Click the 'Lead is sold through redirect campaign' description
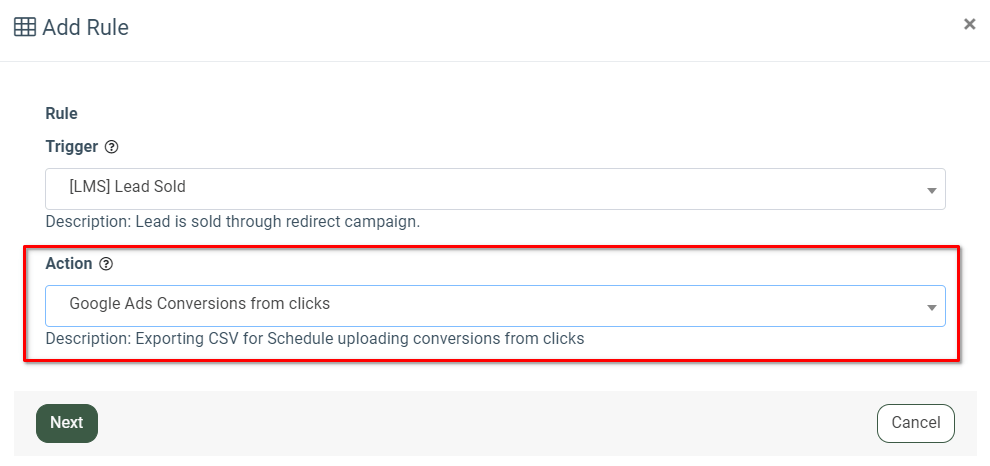 tap(233, 222)
